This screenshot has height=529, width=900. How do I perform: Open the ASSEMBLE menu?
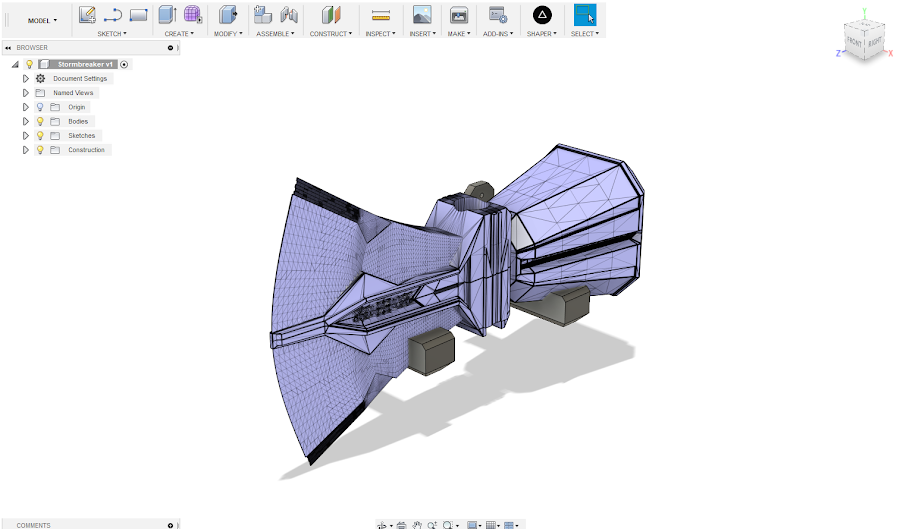coord(275,34)
